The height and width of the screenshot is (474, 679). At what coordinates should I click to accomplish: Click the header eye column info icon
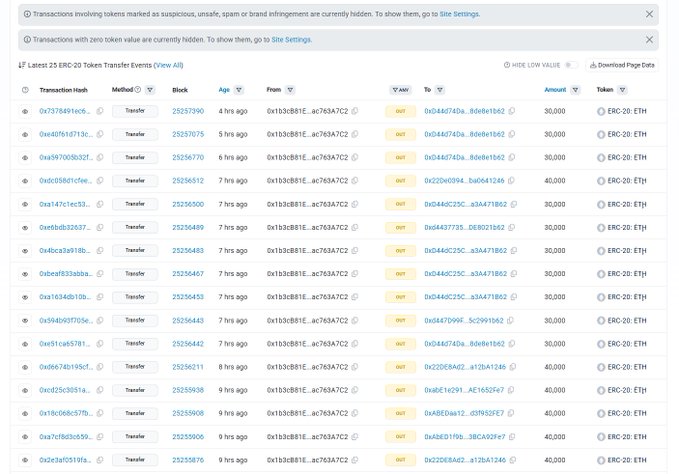coord(25,90)
